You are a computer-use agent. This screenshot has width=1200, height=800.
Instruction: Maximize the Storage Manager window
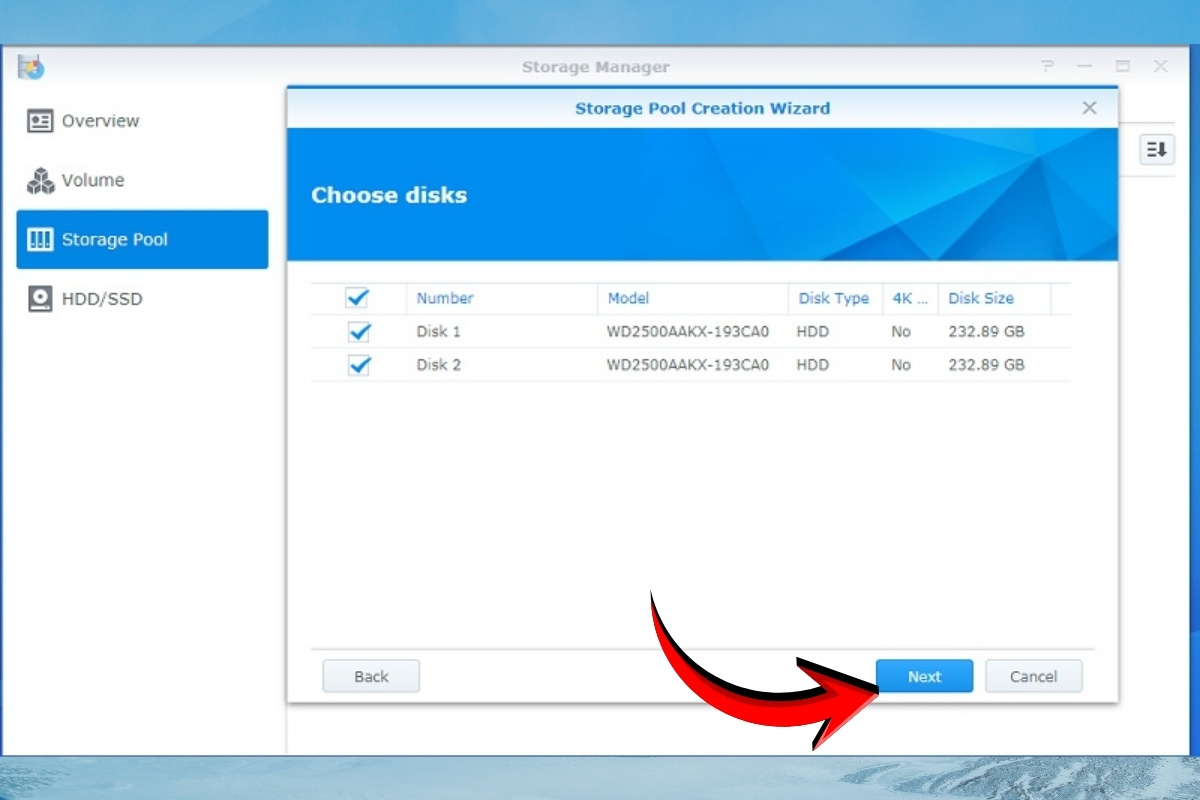tap(1123, 67)
